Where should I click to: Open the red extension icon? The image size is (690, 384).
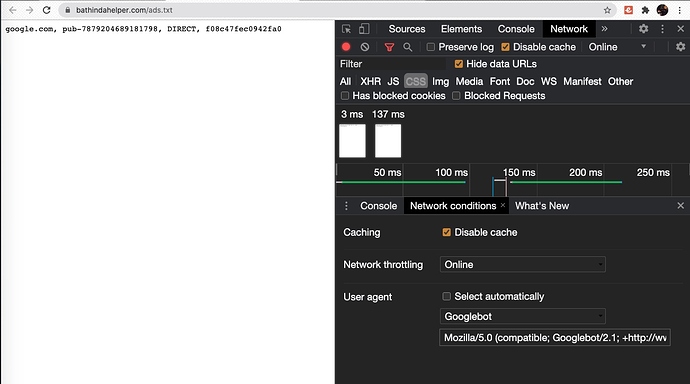628,10
